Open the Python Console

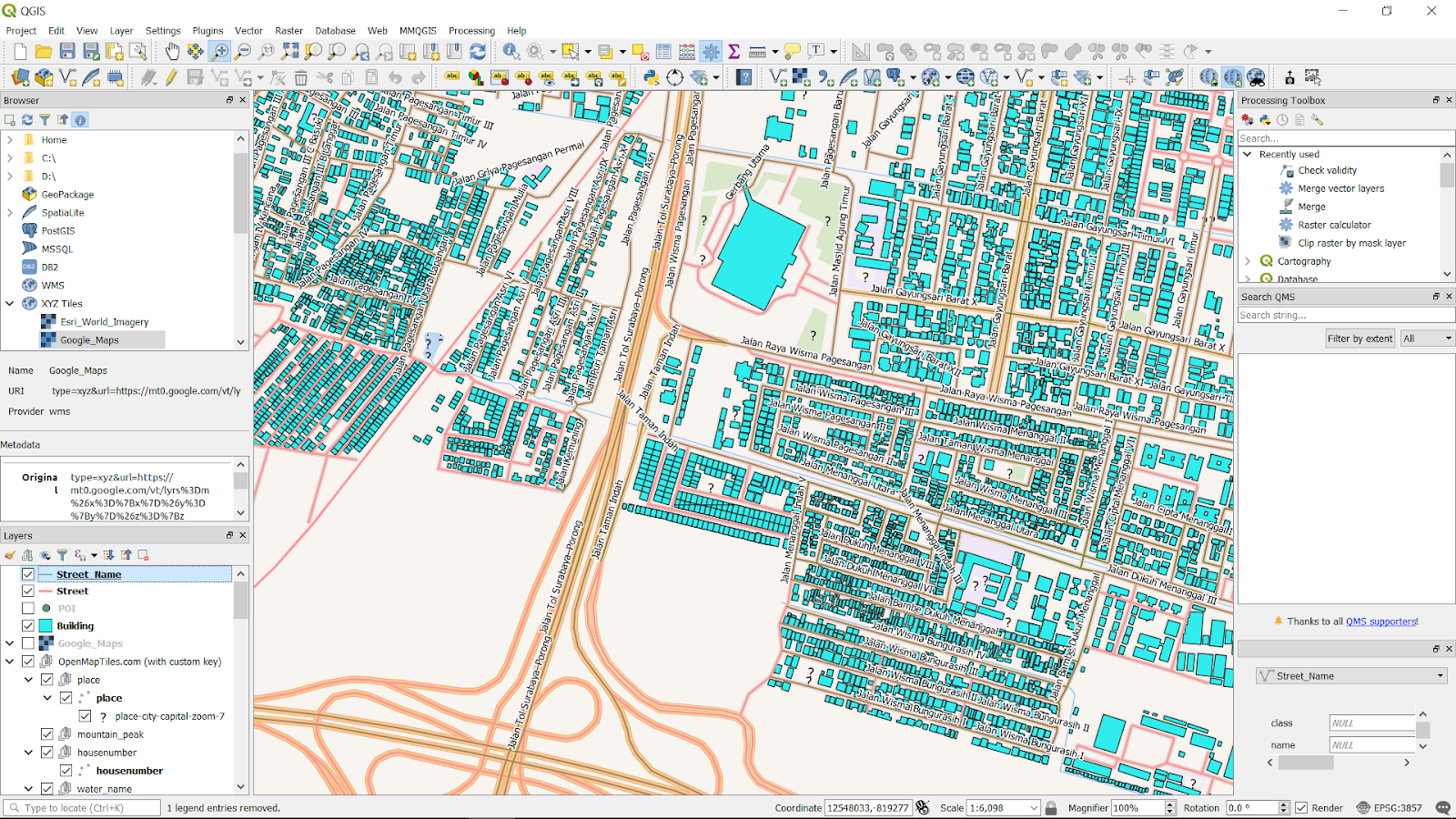(652, 77)
